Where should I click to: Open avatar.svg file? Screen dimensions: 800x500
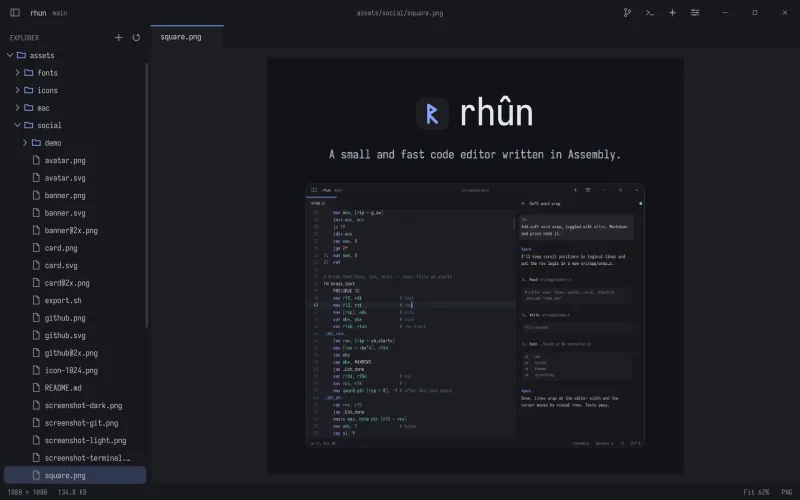pyautogui.click(x=74, y=178)
